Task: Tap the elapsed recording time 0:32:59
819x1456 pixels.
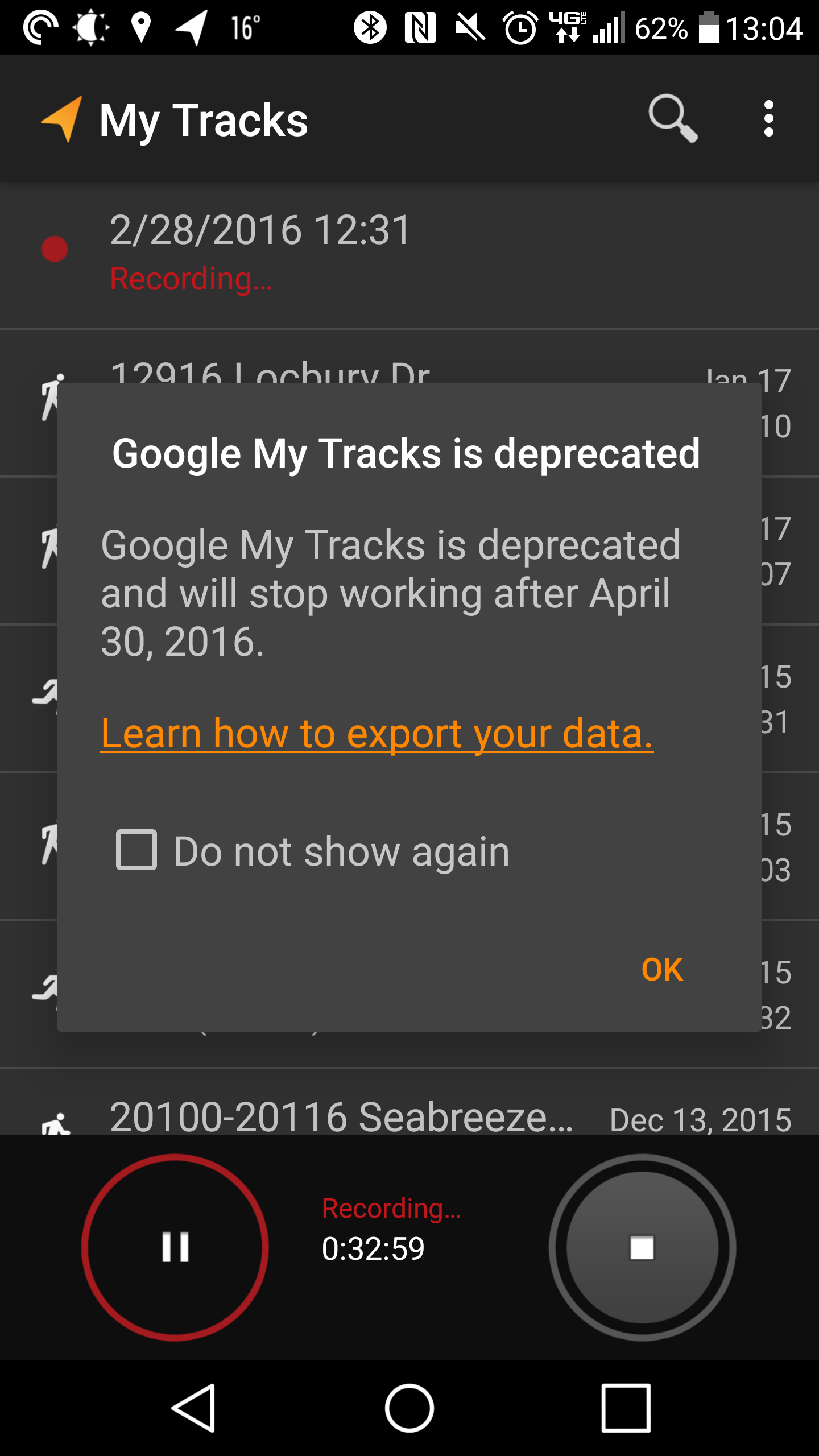Action: click(x=373, y=1249)
